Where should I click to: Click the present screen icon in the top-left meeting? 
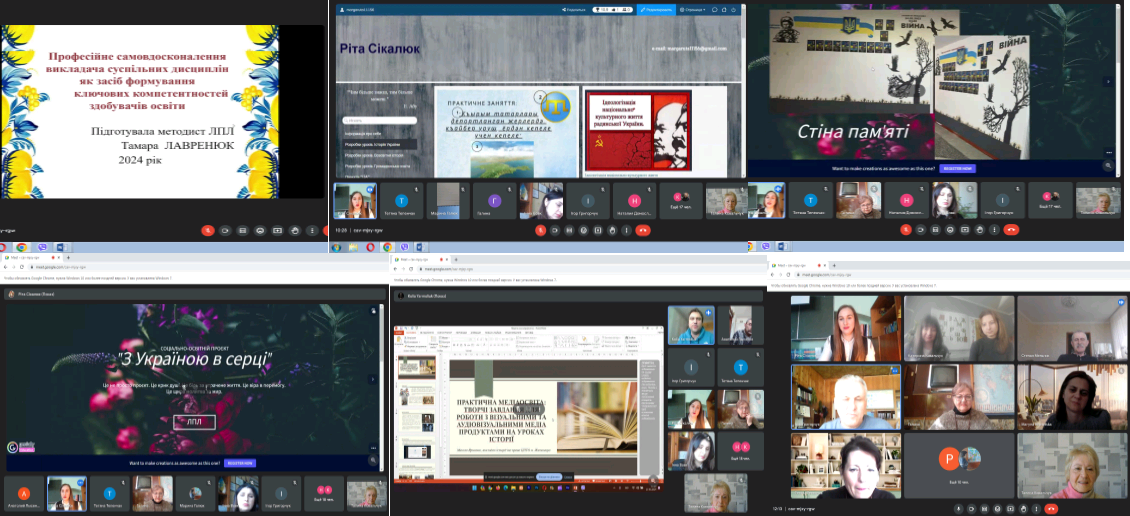[279, 230]
